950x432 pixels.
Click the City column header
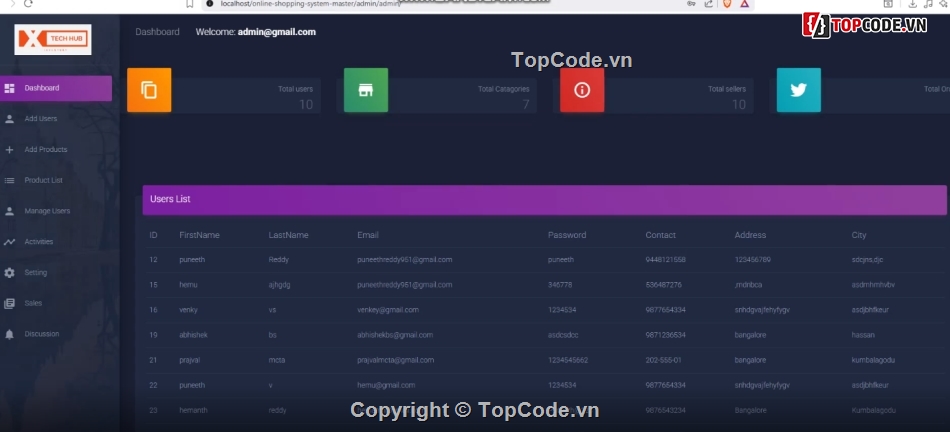tap(859, 235)
